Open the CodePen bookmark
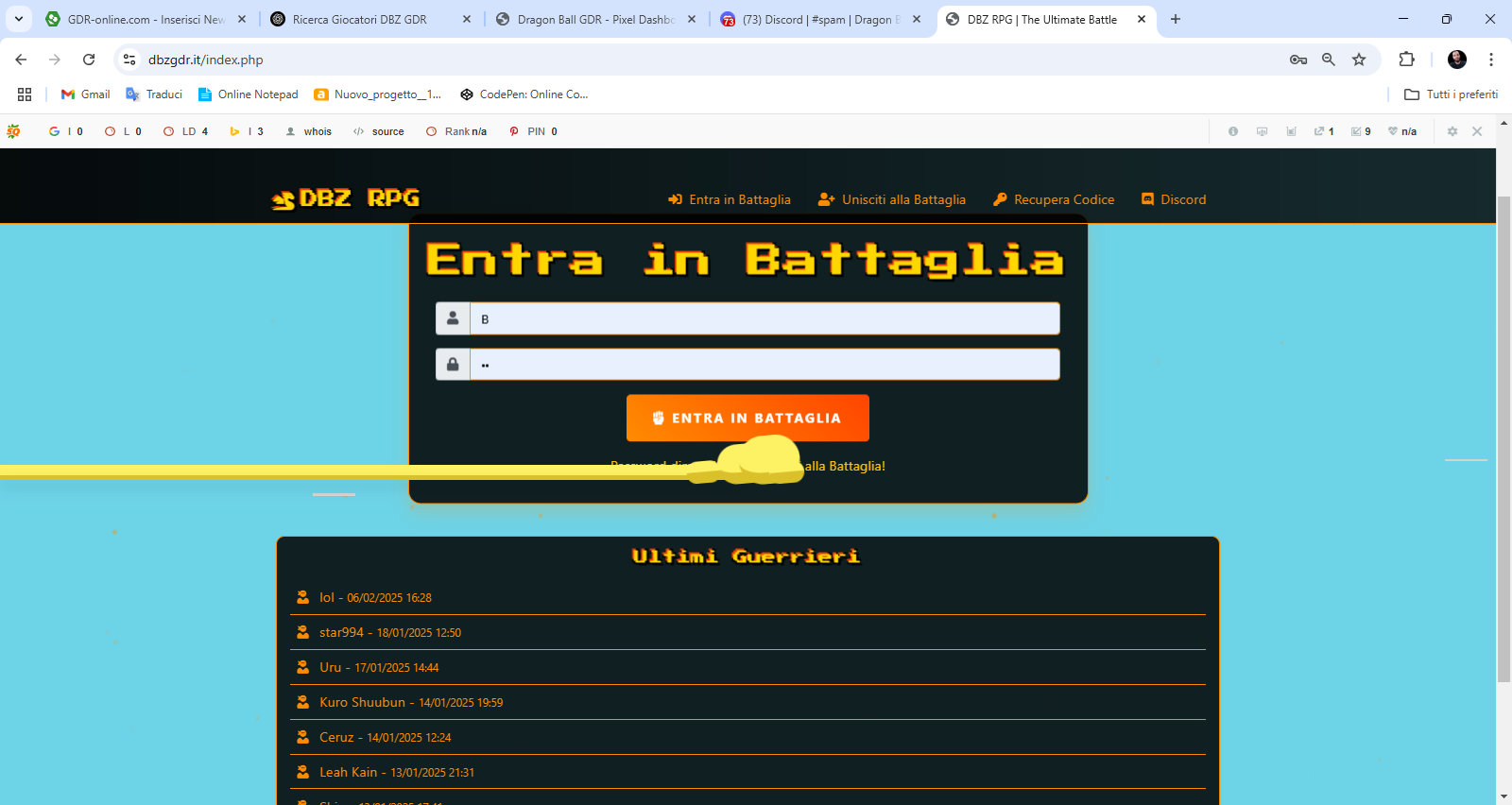Screen dimensions: 1512x805 (x=524, y=94)
